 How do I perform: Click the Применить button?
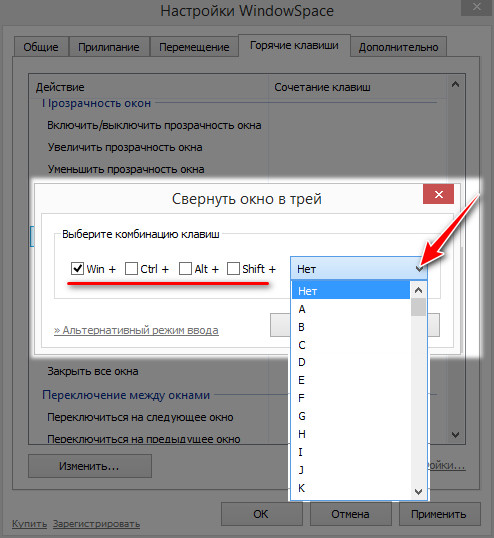tap(439, 514)
